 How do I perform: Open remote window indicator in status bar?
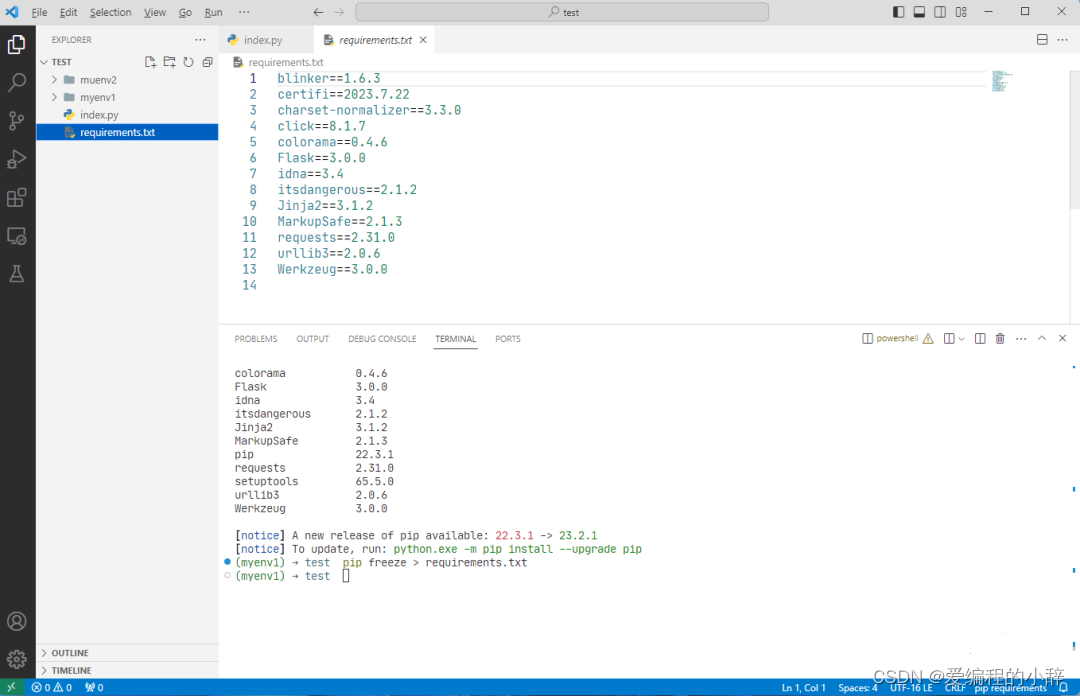(x=11, y=688)
